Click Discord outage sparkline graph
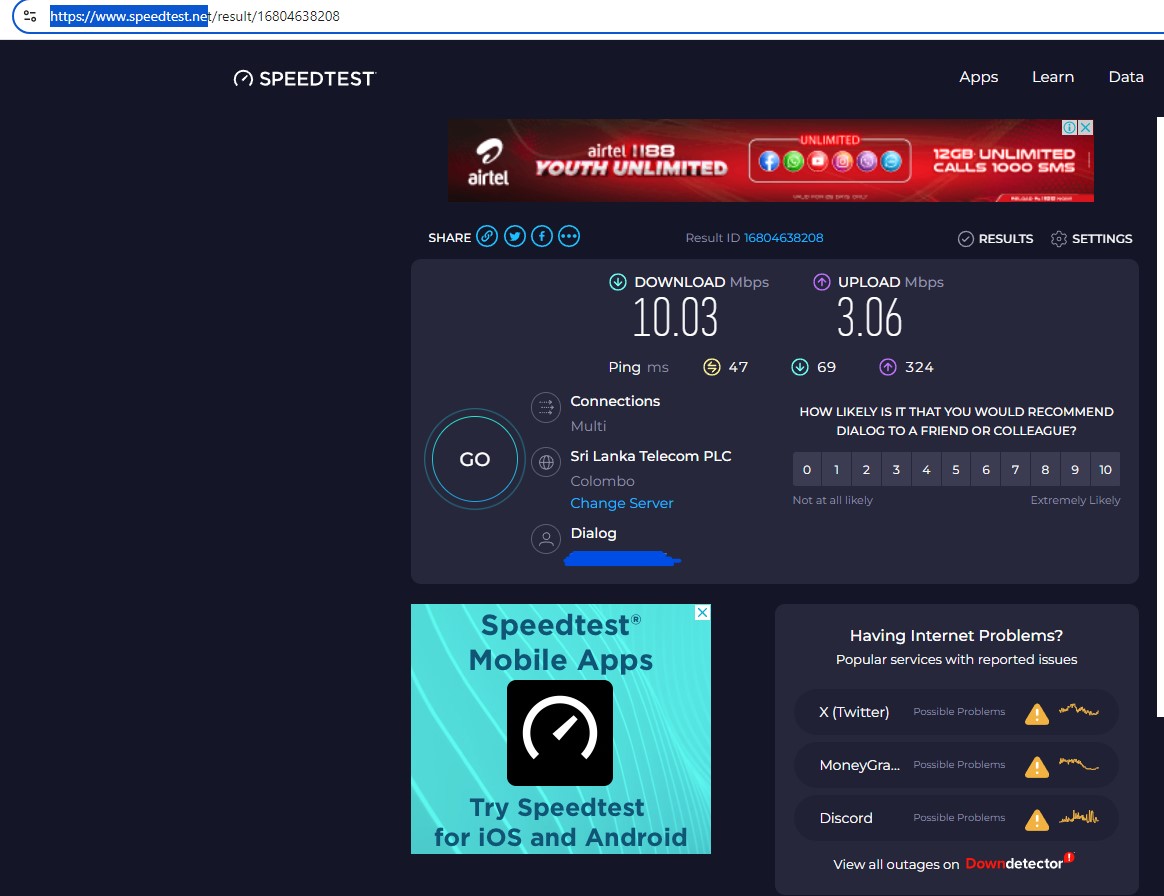Viewport: 1164px width, 896px height. pyautogui.click(x=1079, y=817)
